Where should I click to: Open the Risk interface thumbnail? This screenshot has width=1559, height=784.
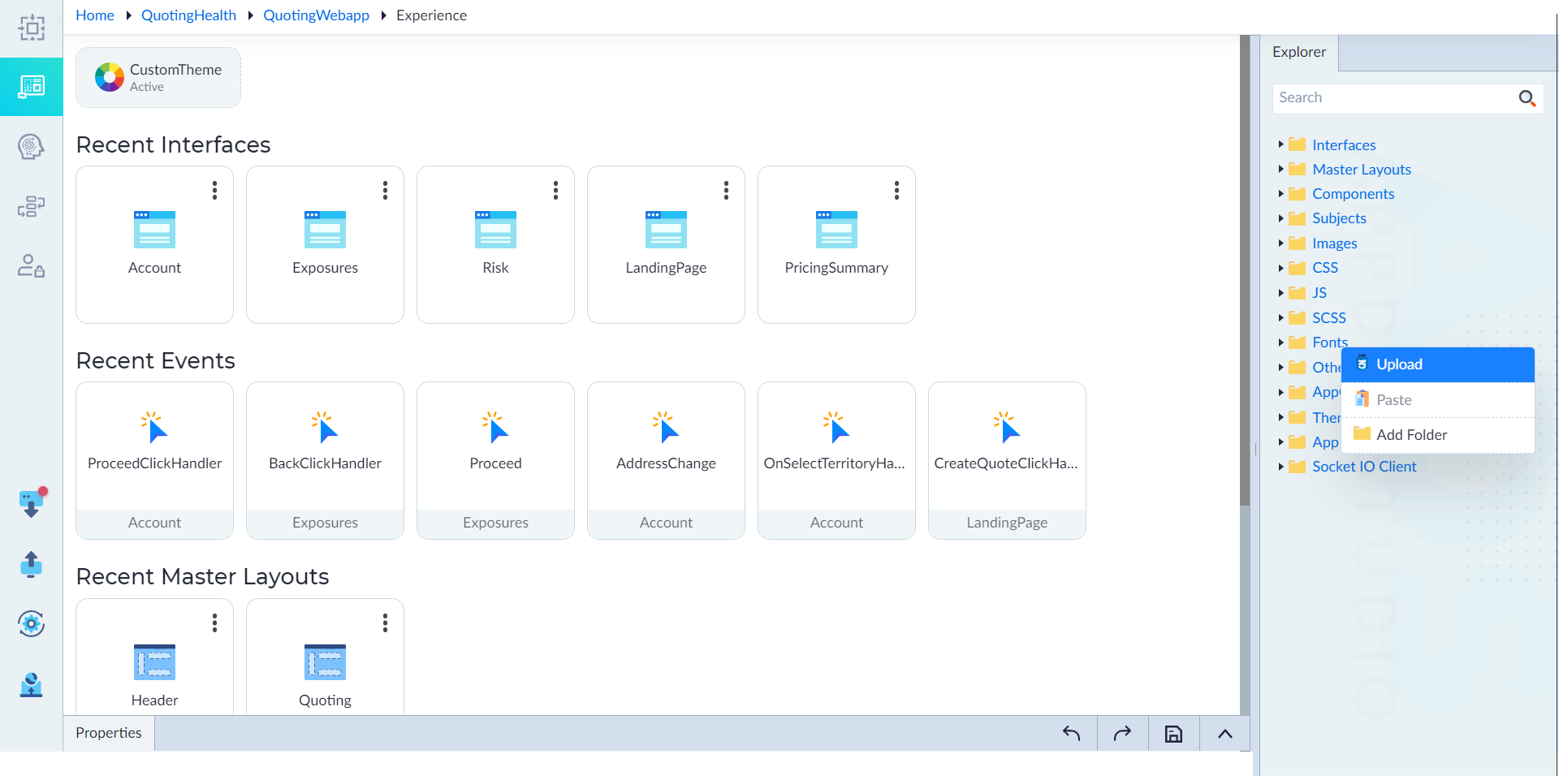pos(495,230)
